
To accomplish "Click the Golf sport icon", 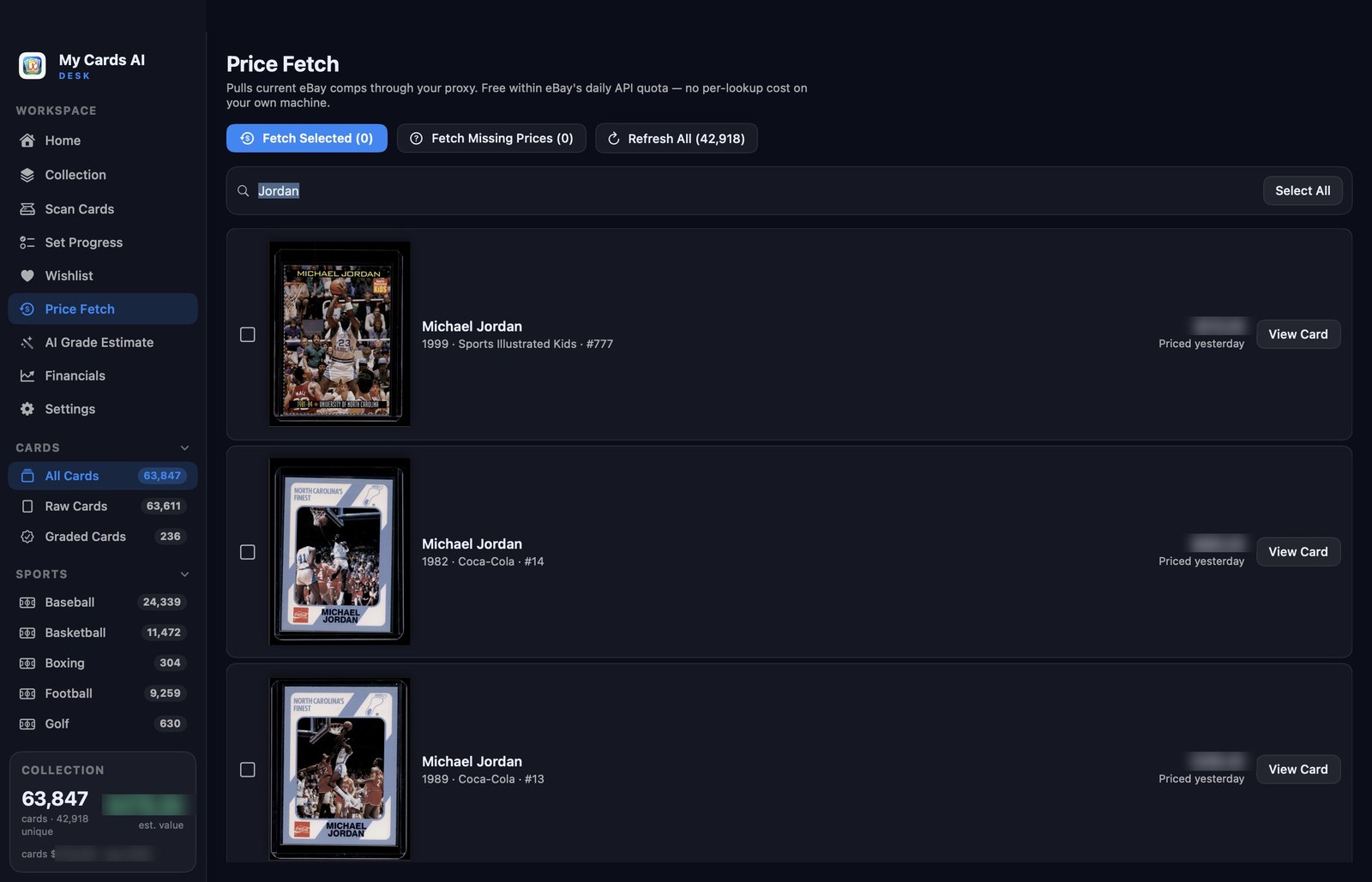I will pyautogui.click(x=27, y=724).
